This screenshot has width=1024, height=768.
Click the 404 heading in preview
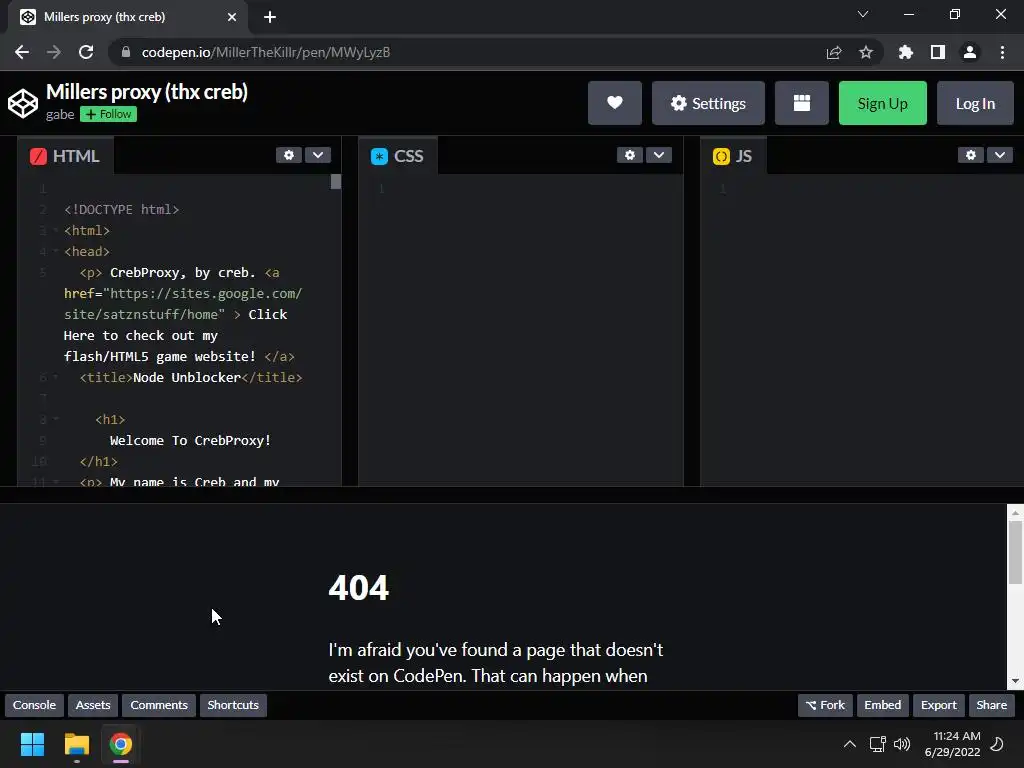359,588
